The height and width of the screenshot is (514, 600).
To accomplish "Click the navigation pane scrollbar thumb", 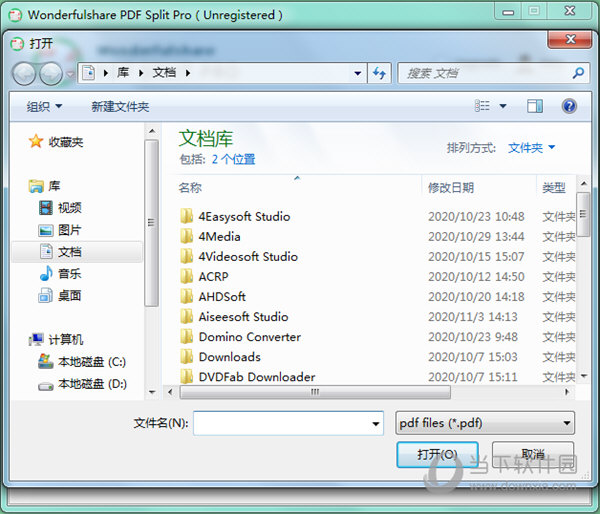I will point(152,223).
